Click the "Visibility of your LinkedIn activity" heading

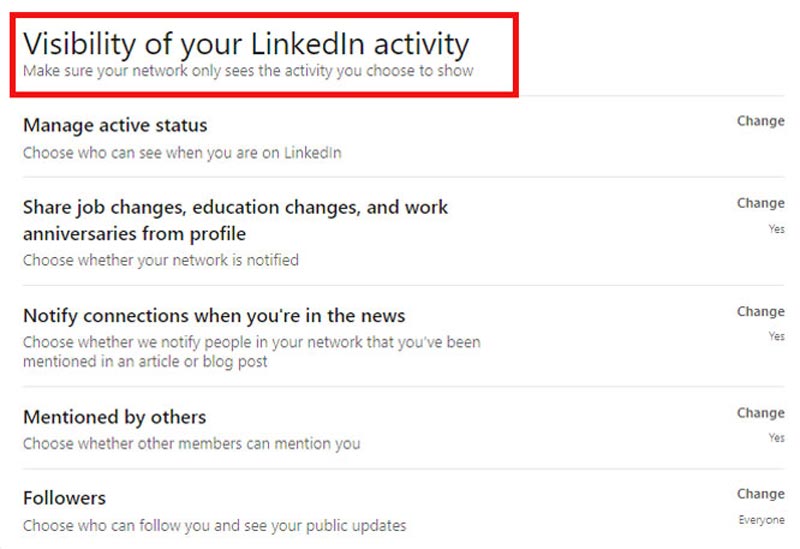246,44
